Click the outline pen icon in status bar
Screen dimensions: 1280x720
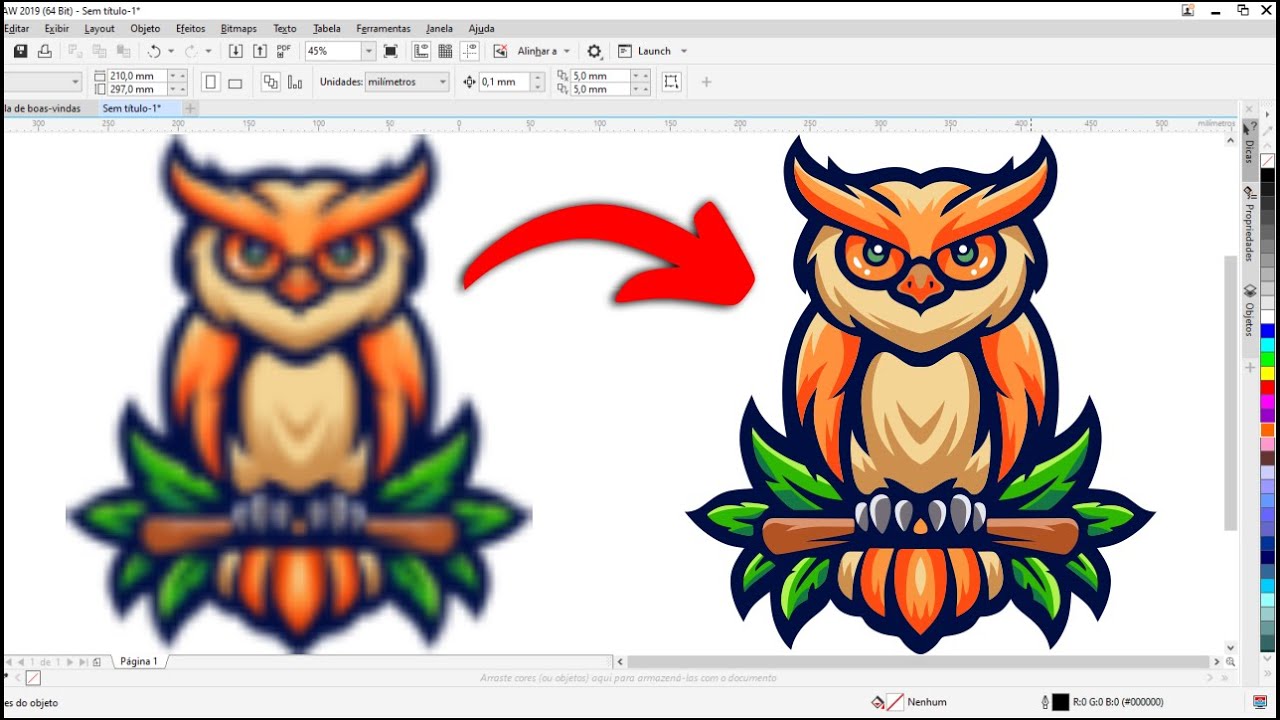click(x=1045, y=702)
